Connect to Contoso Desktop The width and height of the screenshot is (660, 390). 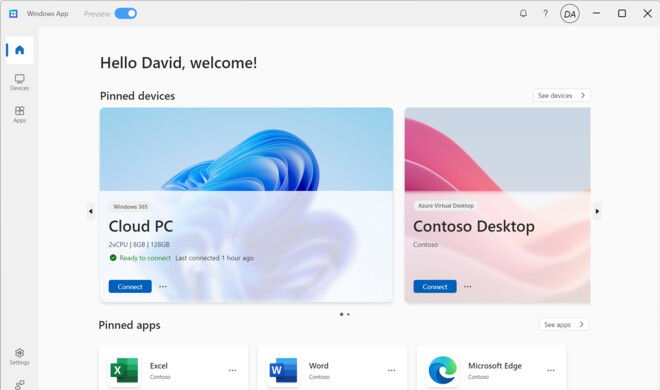[435, 287]
